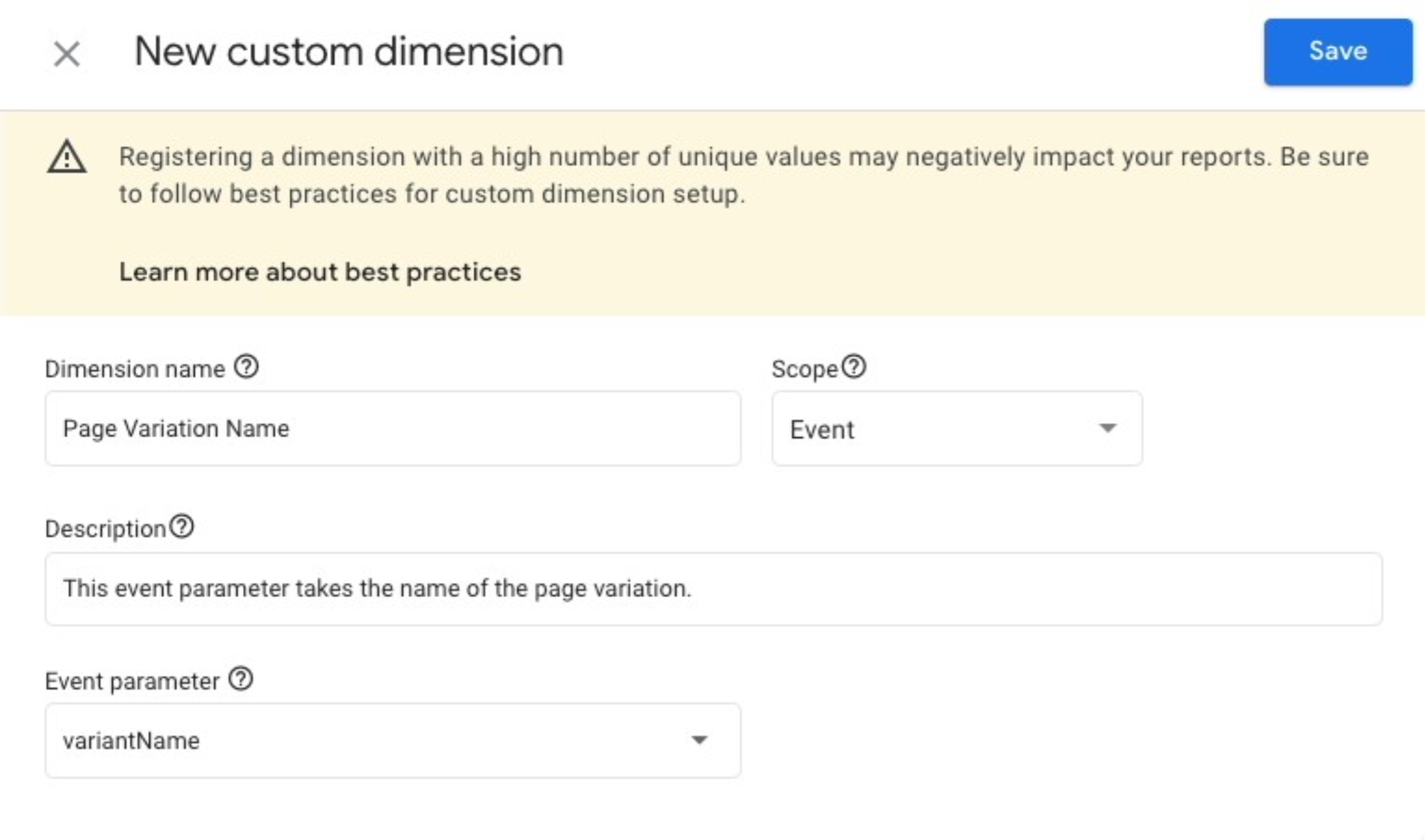Image resolution: width=1425 pixels, height=840 pixels.
Task: Open the Event parameter dropdown variantName
Action: pos(393,741)
